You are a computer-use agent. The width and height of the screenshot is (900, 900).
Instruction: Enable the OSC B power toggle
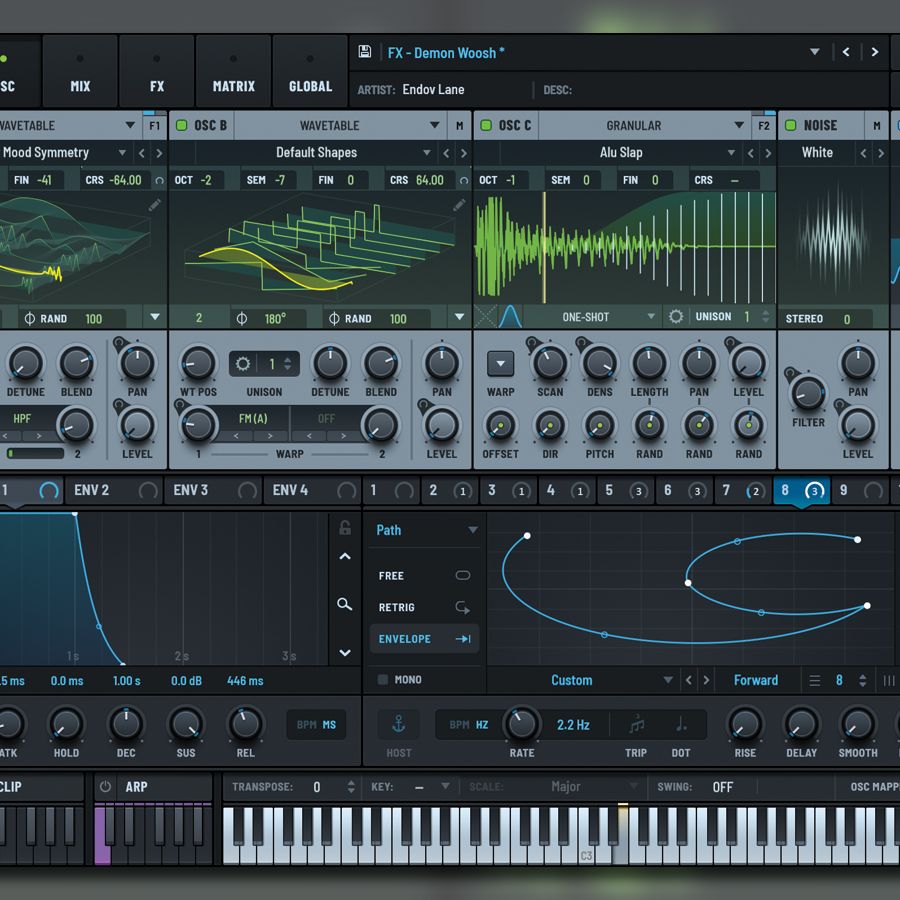pos(180,125)
